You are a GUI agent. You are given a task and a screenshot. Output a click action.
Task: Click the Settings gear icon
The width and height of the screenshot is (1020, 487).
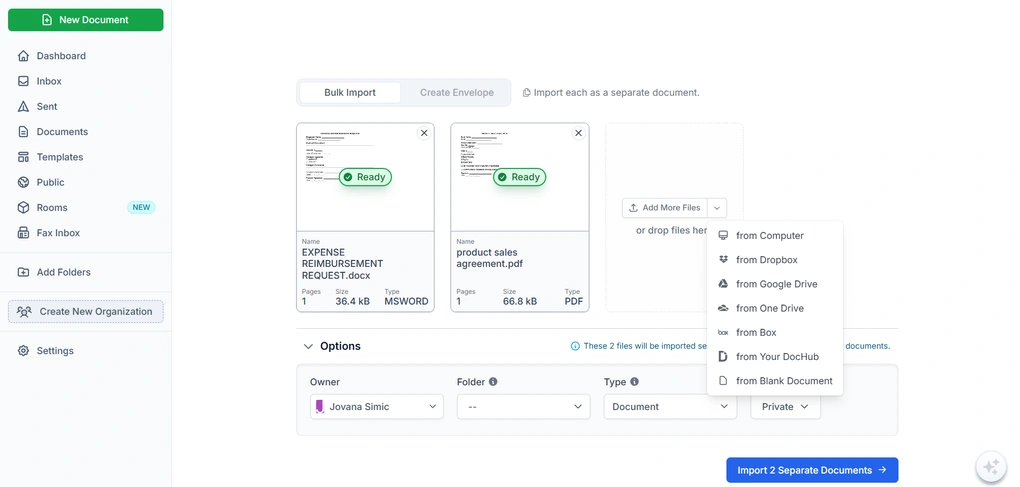pyautogui.click(x=23, y=350)
